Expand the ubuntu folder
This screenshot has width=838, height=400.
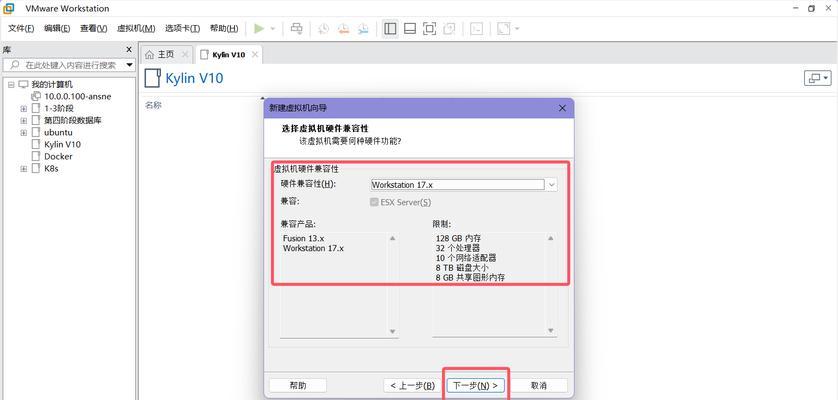point(24,133)
